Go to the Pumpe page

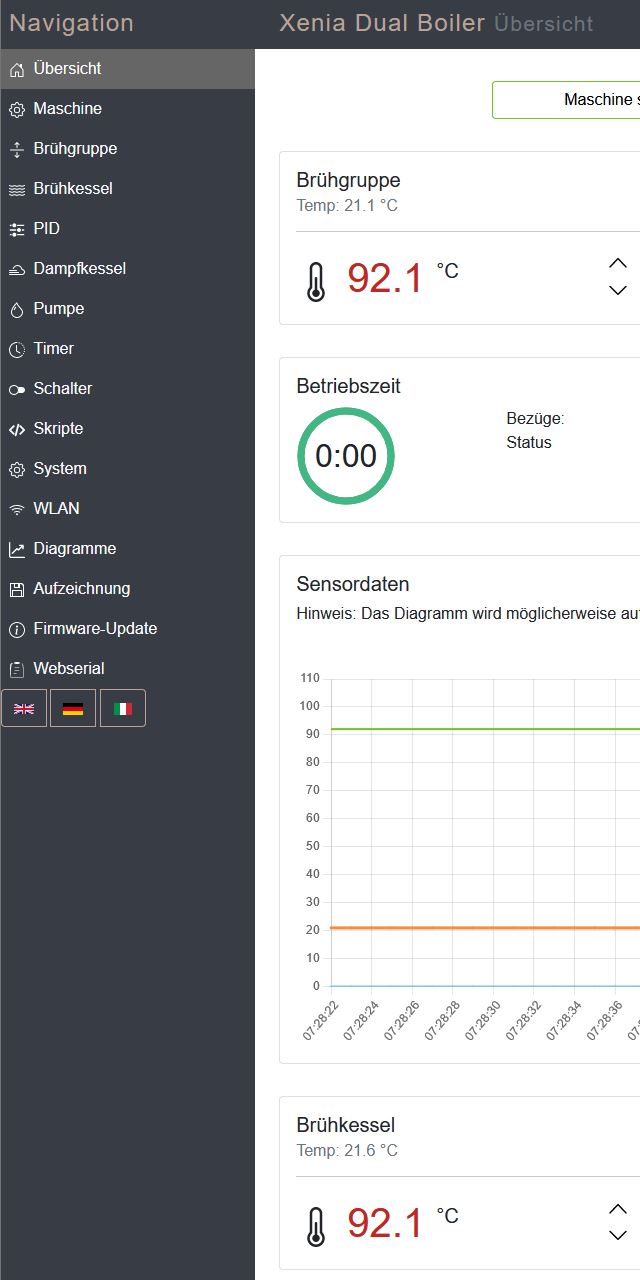(127, 309)
